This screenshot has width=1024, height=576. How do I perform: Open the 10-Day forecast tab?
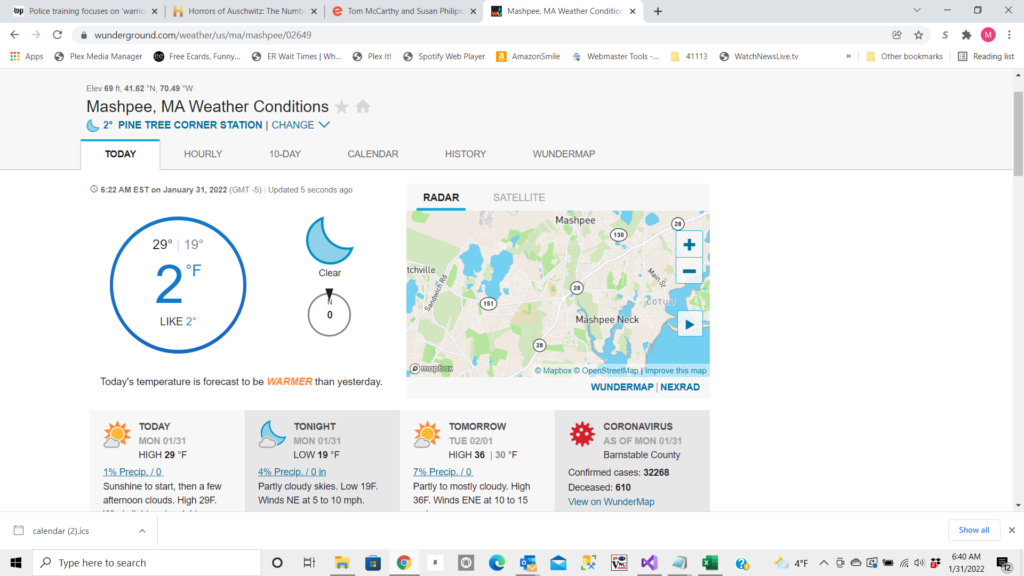[x=284, y=154]
